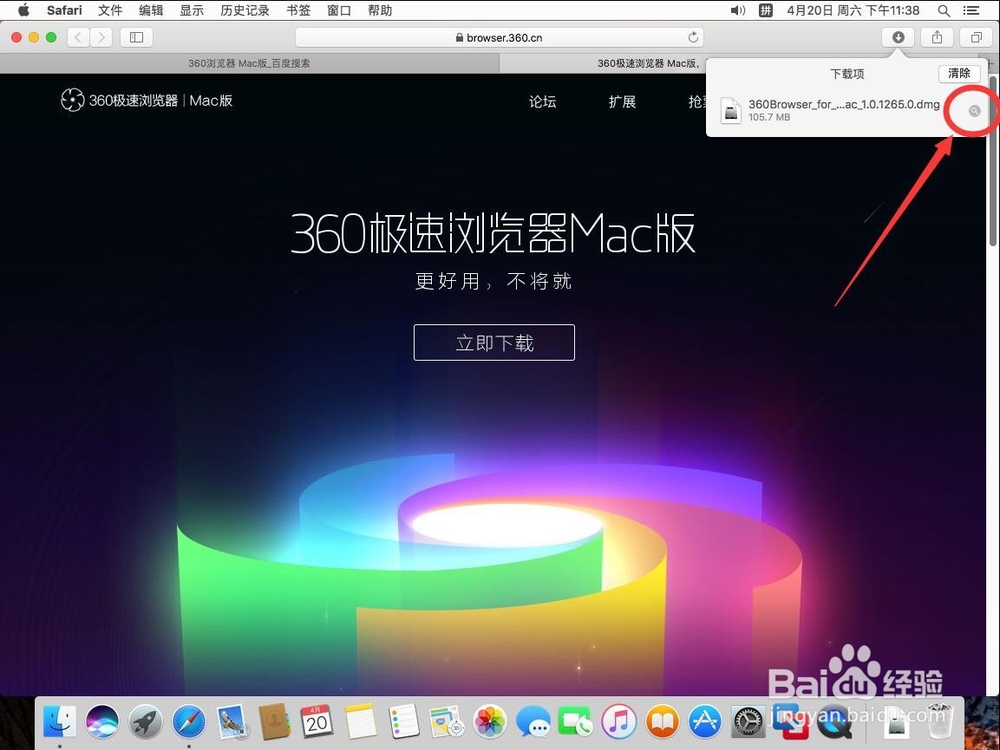
Task: Click Safari compass icon in Dock
Action: tap(189, 722)
